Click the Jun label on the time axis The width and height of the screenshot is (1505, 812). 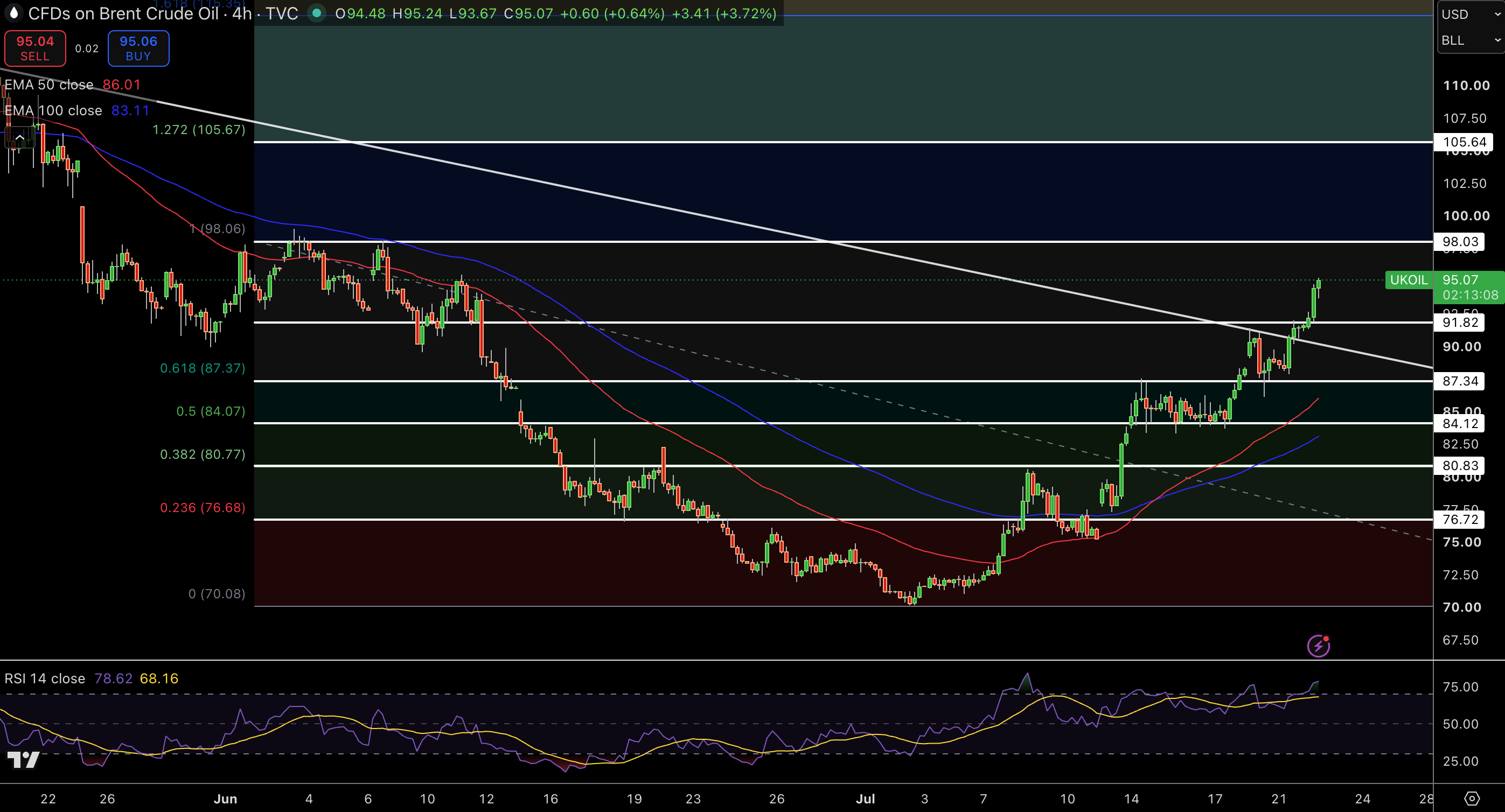(226, 799)
